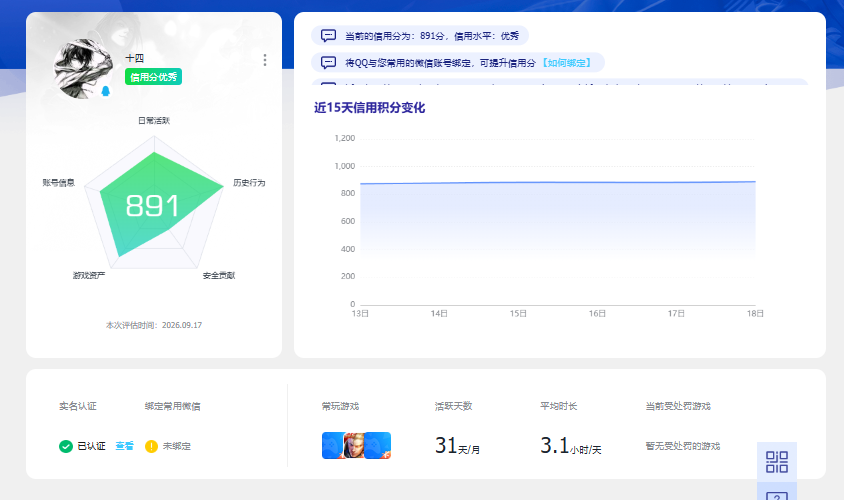Click the 日常活跃 radar label

tap(154, 121)
